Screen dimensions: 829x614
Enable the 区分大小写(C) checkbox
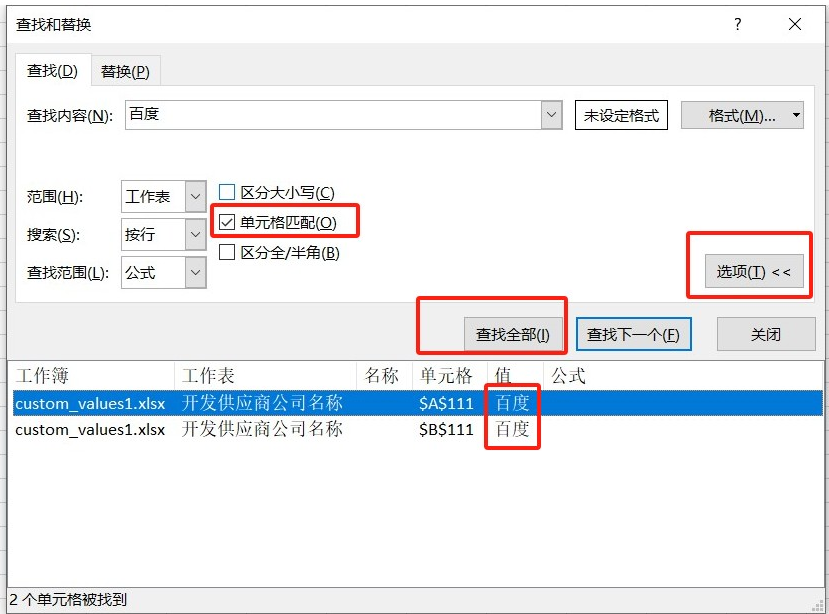(227, 192)
